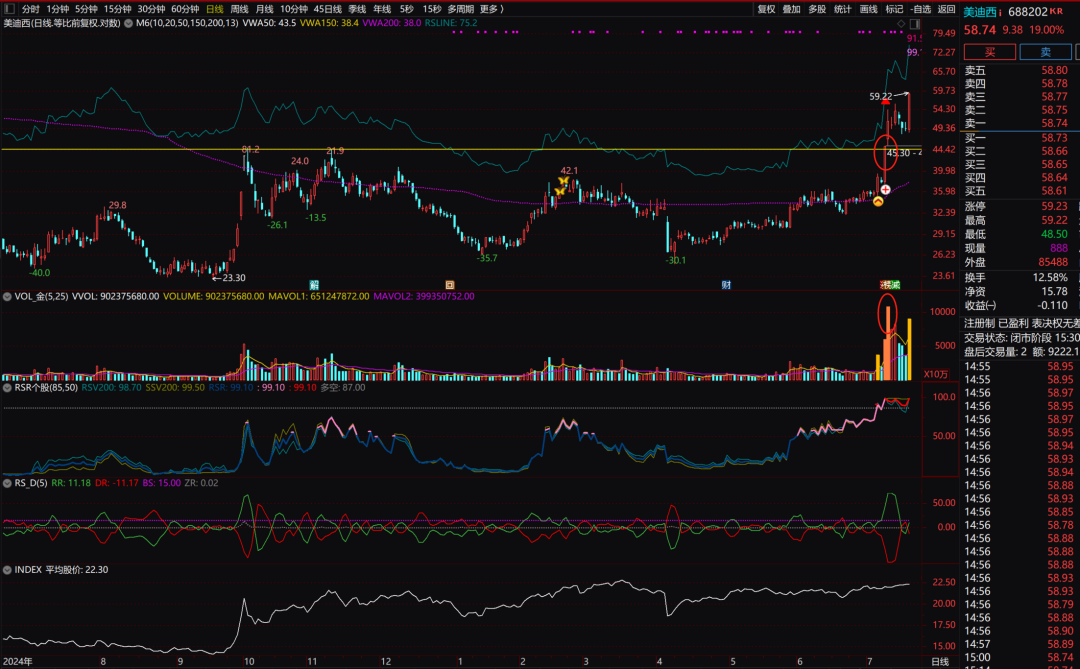Click the red info icon beside 美迪西
This screenshot has width=1080, height=669.
pyautogui.click(x=1000, y=12)
